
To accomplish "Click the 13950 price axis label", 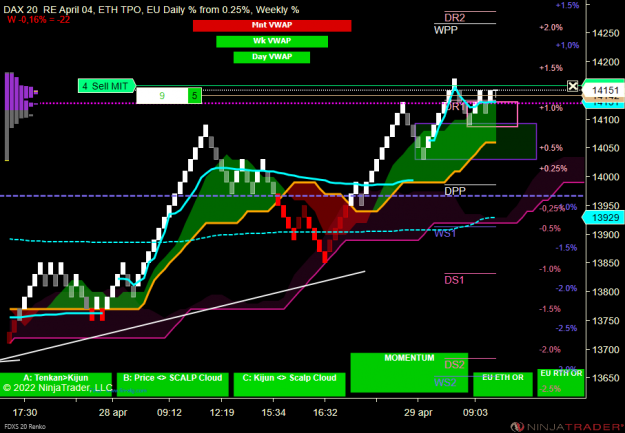I will click(x=606, y=206).
